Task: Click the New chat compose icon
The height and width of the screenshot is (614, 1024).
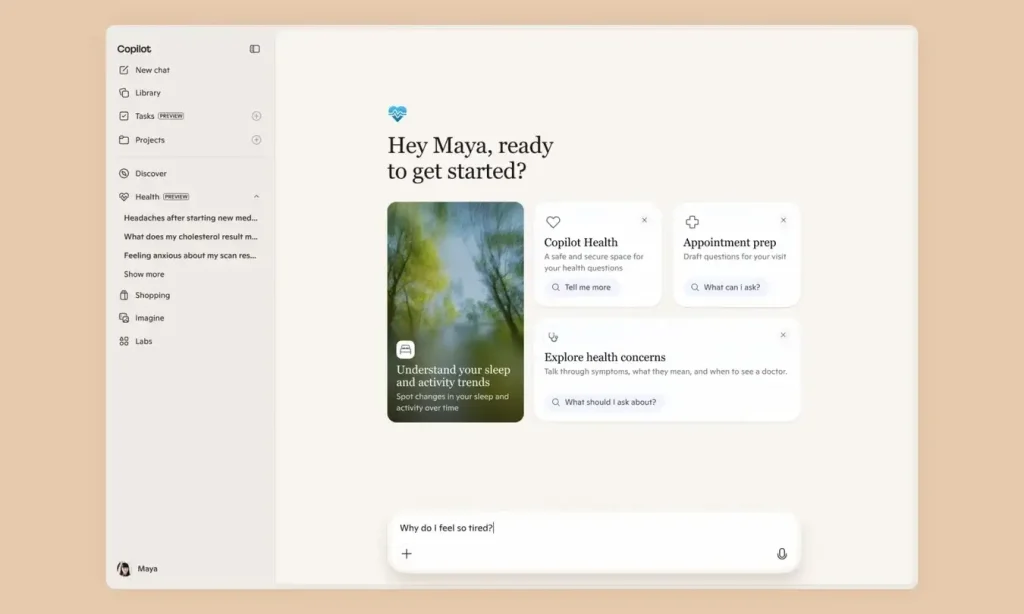Action: click(124, 70)
